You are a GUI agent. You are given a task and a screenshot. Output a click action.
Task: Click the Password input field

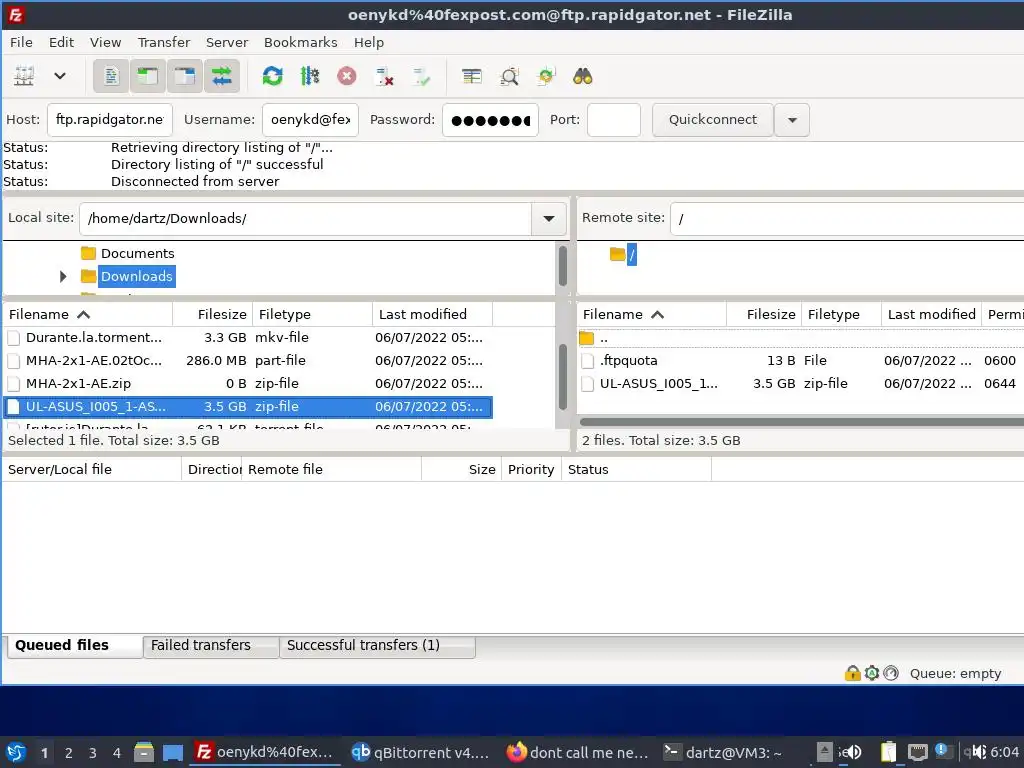point(490,120)
